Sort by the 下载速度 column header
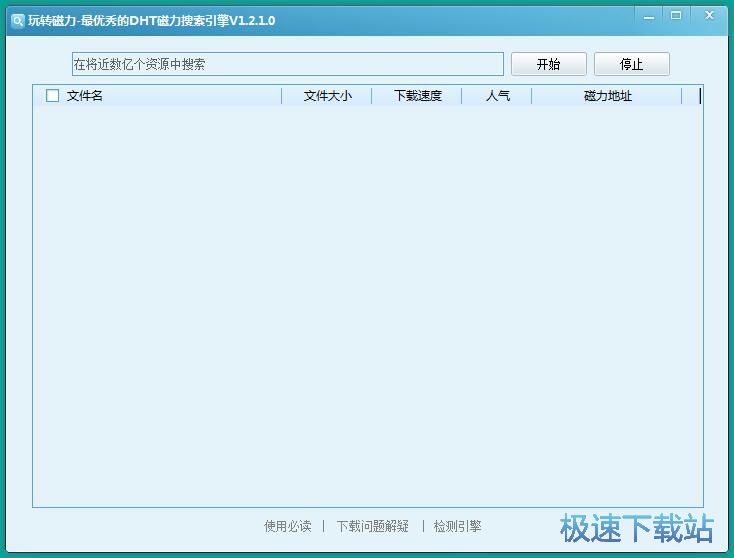The width and height of the screenshot is (734, 558). click(418, 96)
